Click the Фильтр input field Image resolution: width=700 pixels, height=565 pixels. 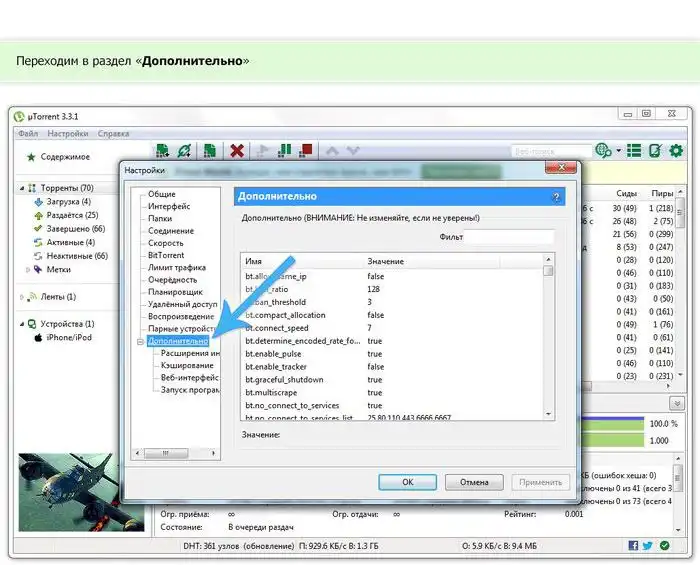509,238
